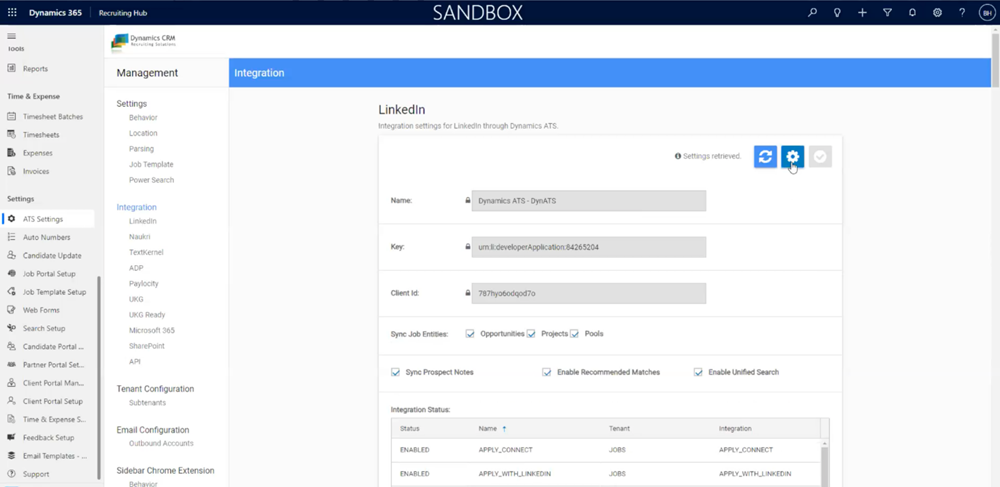Viewport: 1000px width, 487px height.
Task: Open the Paylocity integration menu item
Action: click(x=143, y=284)
